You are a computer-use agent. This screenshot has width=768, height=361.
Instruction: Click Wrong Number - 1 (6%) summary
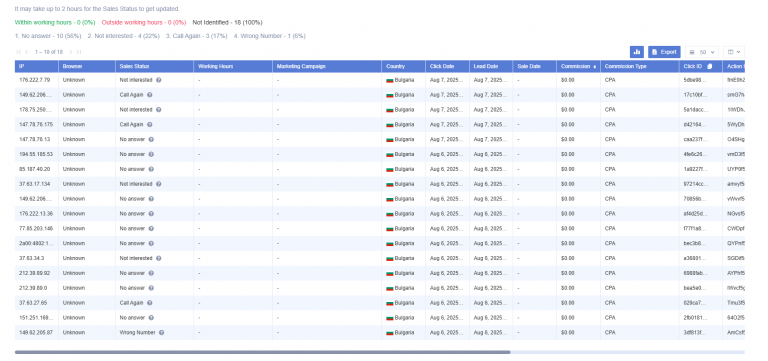pyautogui.click(x=269, y=36)
